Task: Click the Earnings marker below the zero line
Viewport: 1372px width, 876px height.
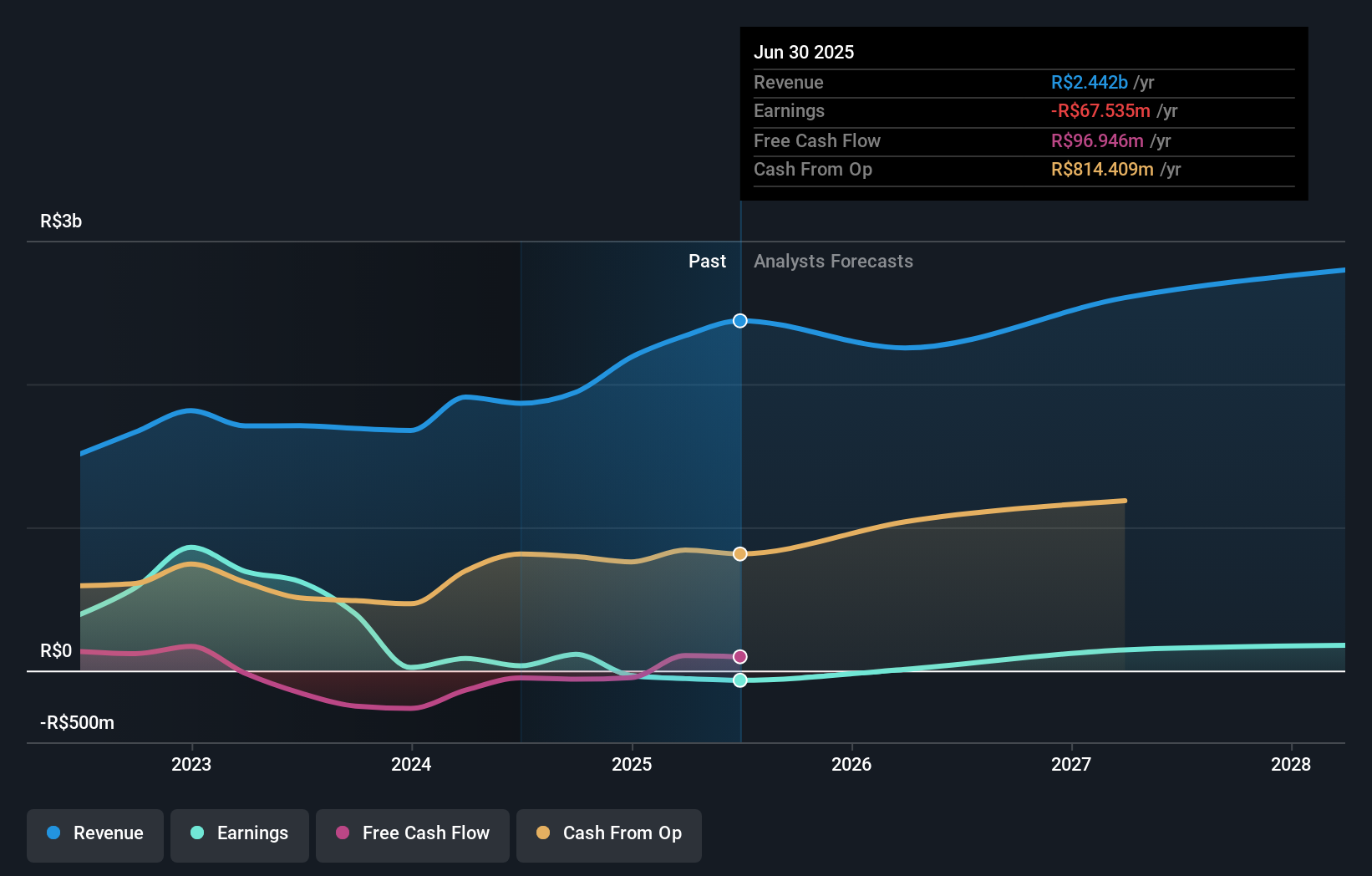Action: coord(739,680)
